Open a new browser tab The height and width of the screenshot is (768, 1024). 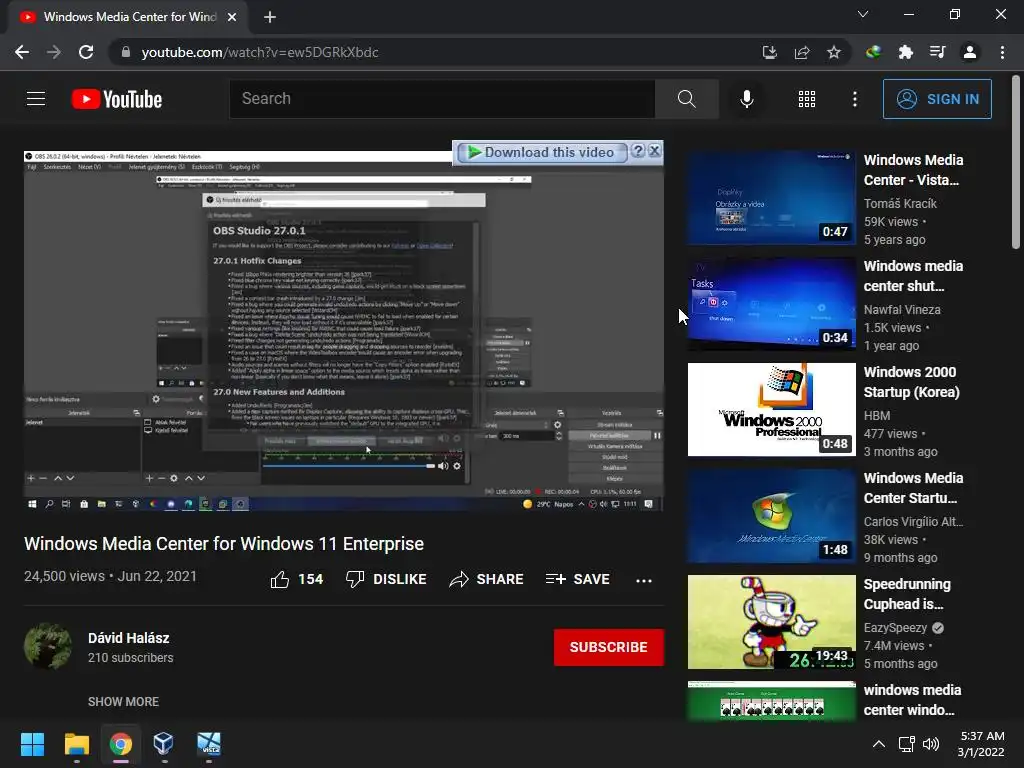pyautogui.click(x=270, y=17)
